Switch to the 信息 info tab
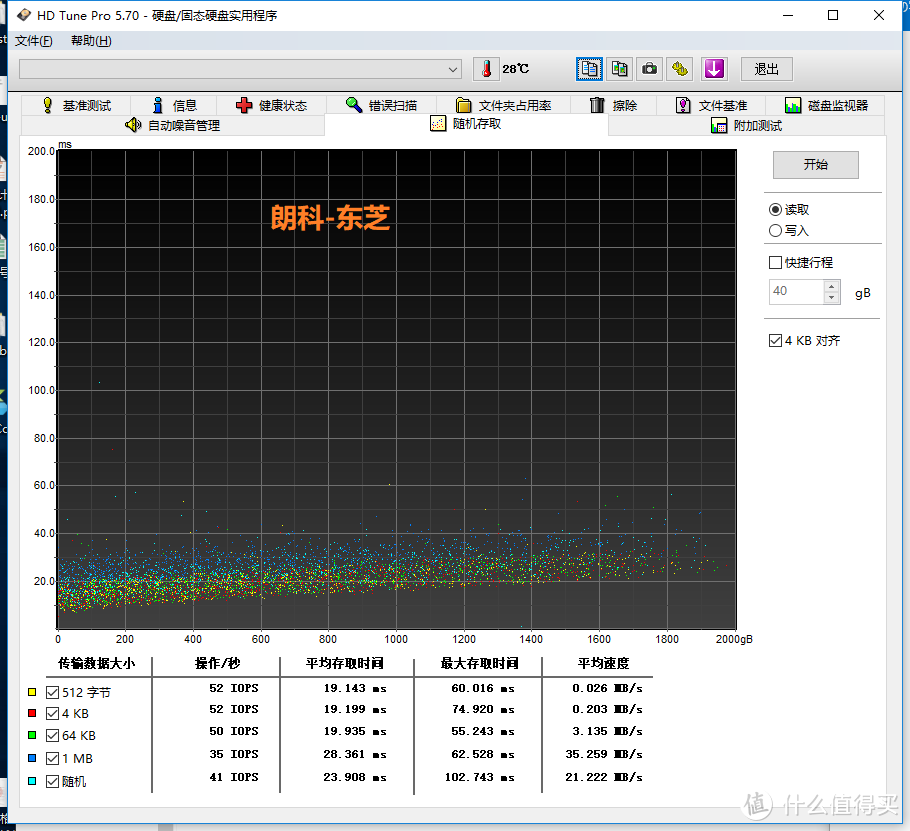Image resolution: width=910 pixels, height=831 pixels. point(174,105)
